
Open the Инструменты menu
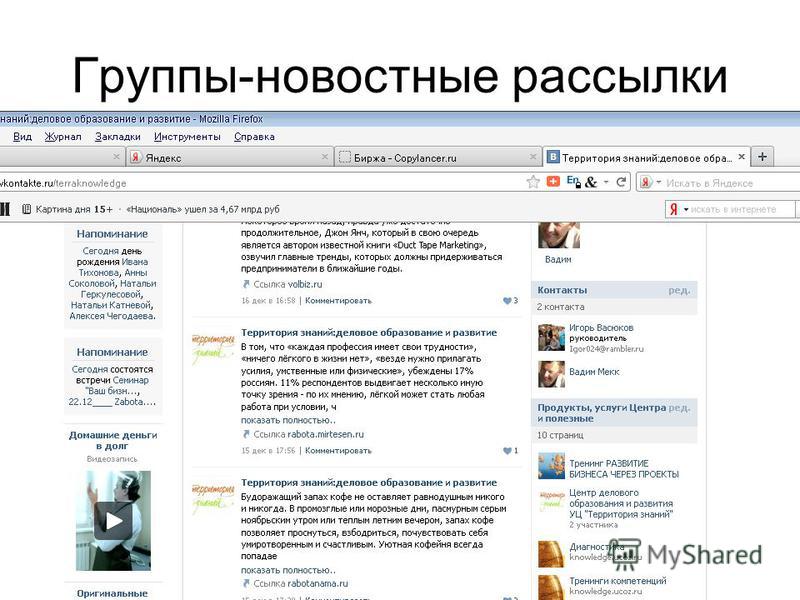click(x=187, y=137)
